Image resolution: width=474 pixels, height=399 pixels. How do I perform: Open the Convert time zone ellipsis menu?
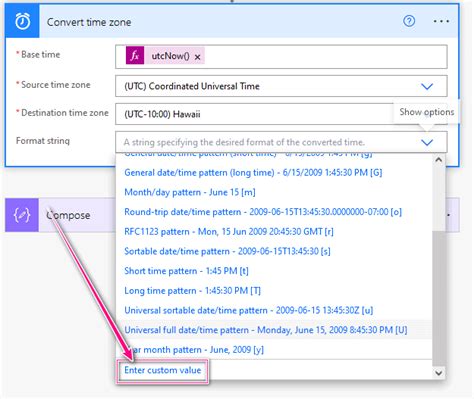pyautogui.click(x=441, y=21)
